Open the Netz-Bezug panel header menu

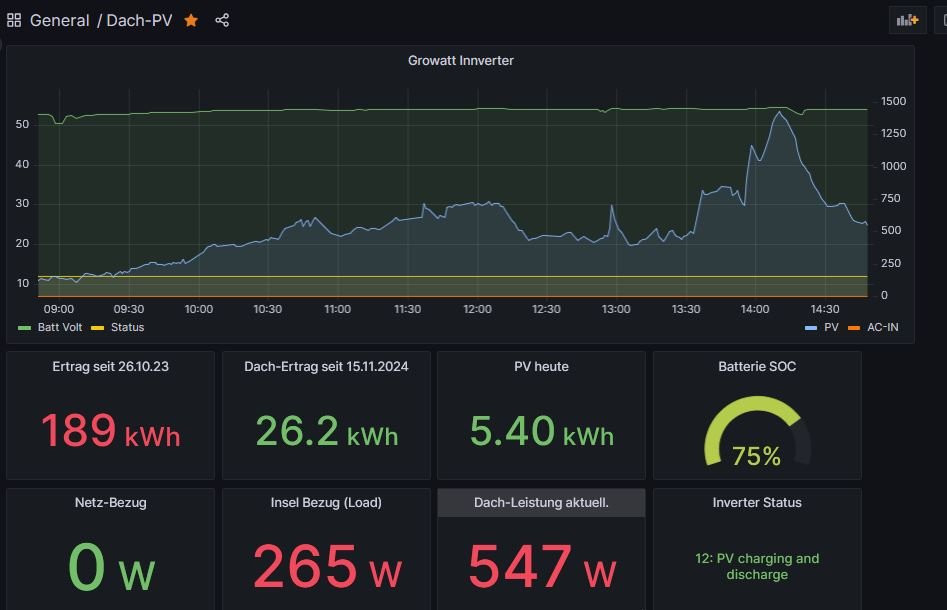(x=110, y=503)
